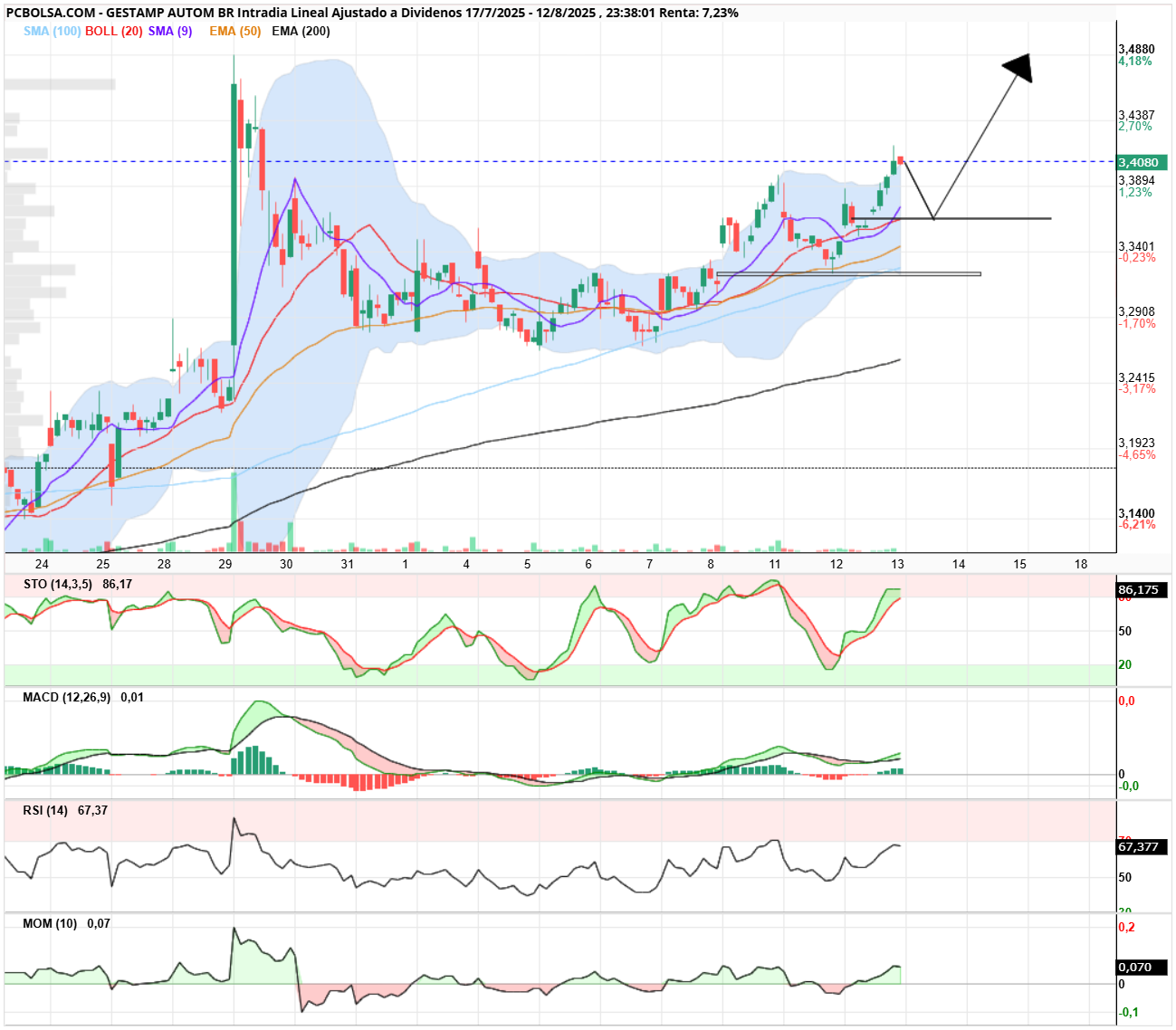The height and width of the screenshot is (1030, 1176).
Task: Select the 0,2 momentum axis label
Action: pos(1127,928)
